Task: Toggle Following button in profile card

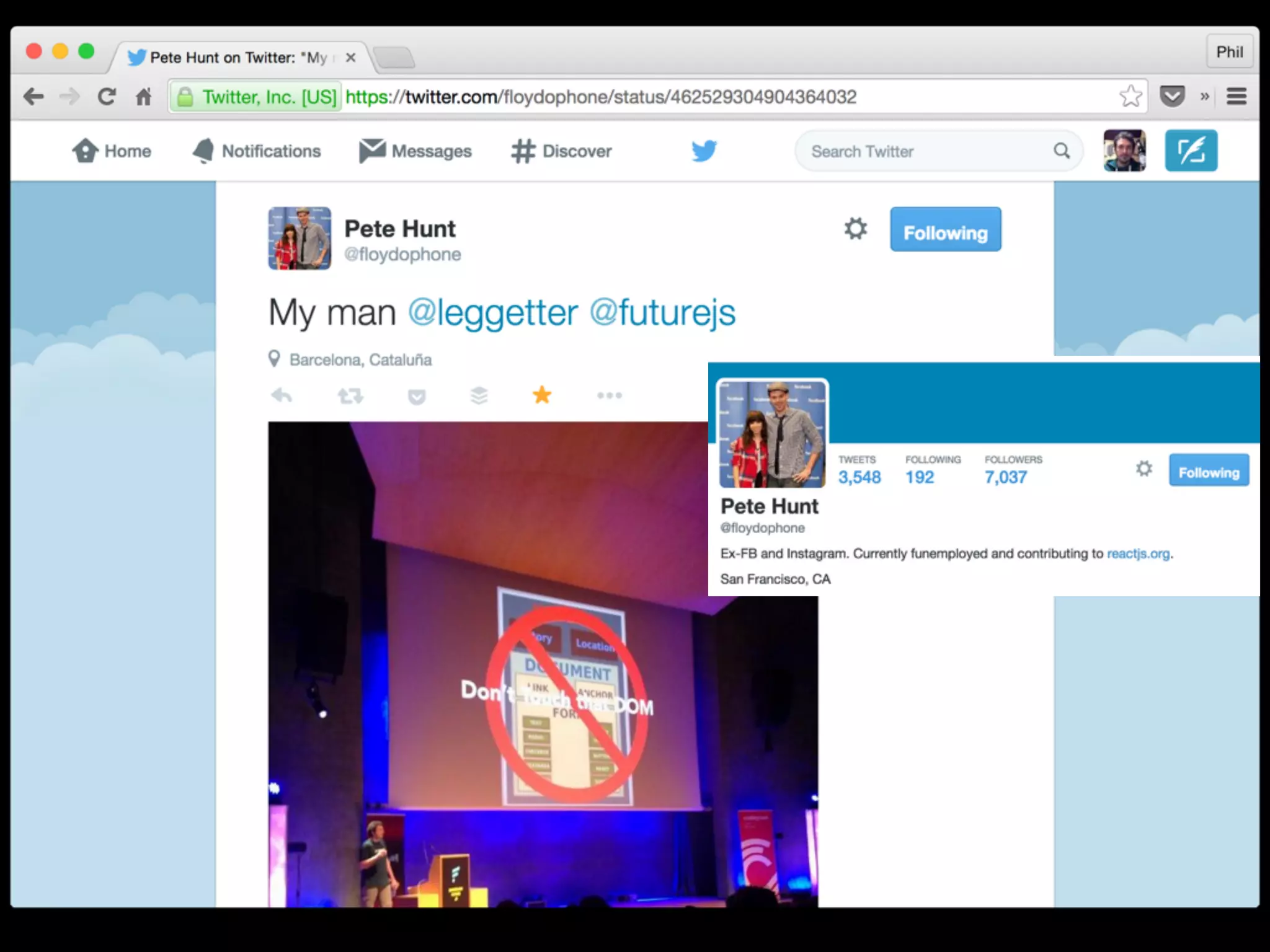Action: pyautogui.click(x=1209, y=470)
